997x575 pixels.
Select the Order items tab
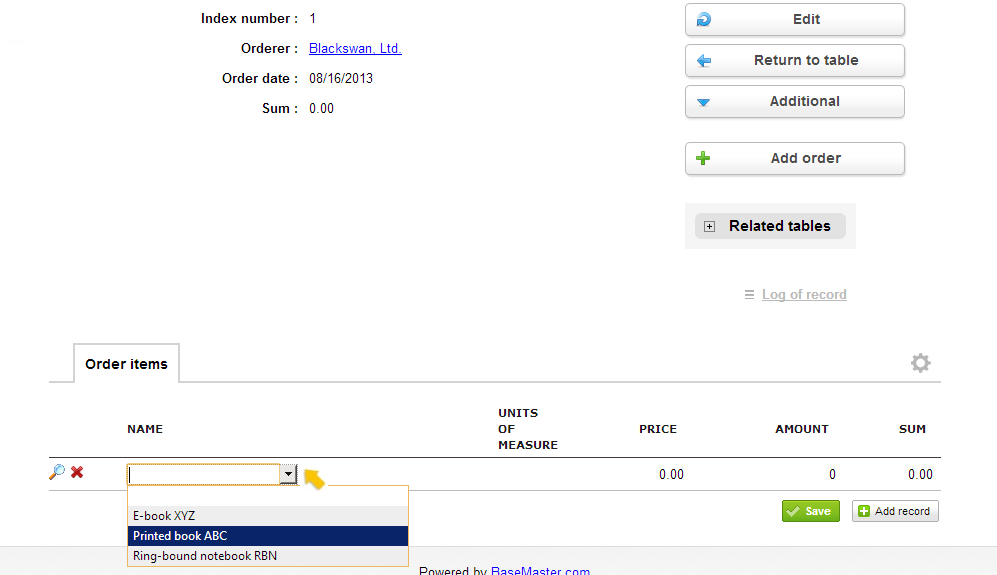[127, 364]
